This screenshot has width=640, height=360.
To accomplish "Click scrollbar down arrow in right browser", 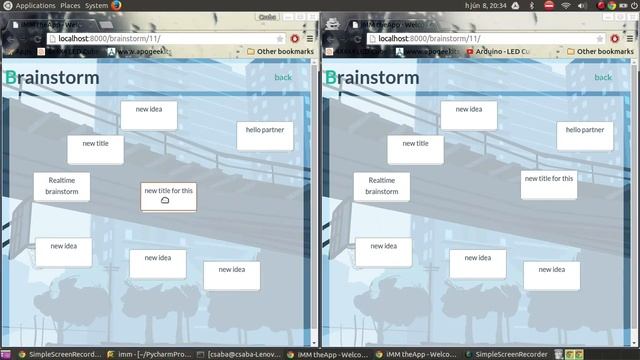I will pyautogui.click(x=634, y=343).
